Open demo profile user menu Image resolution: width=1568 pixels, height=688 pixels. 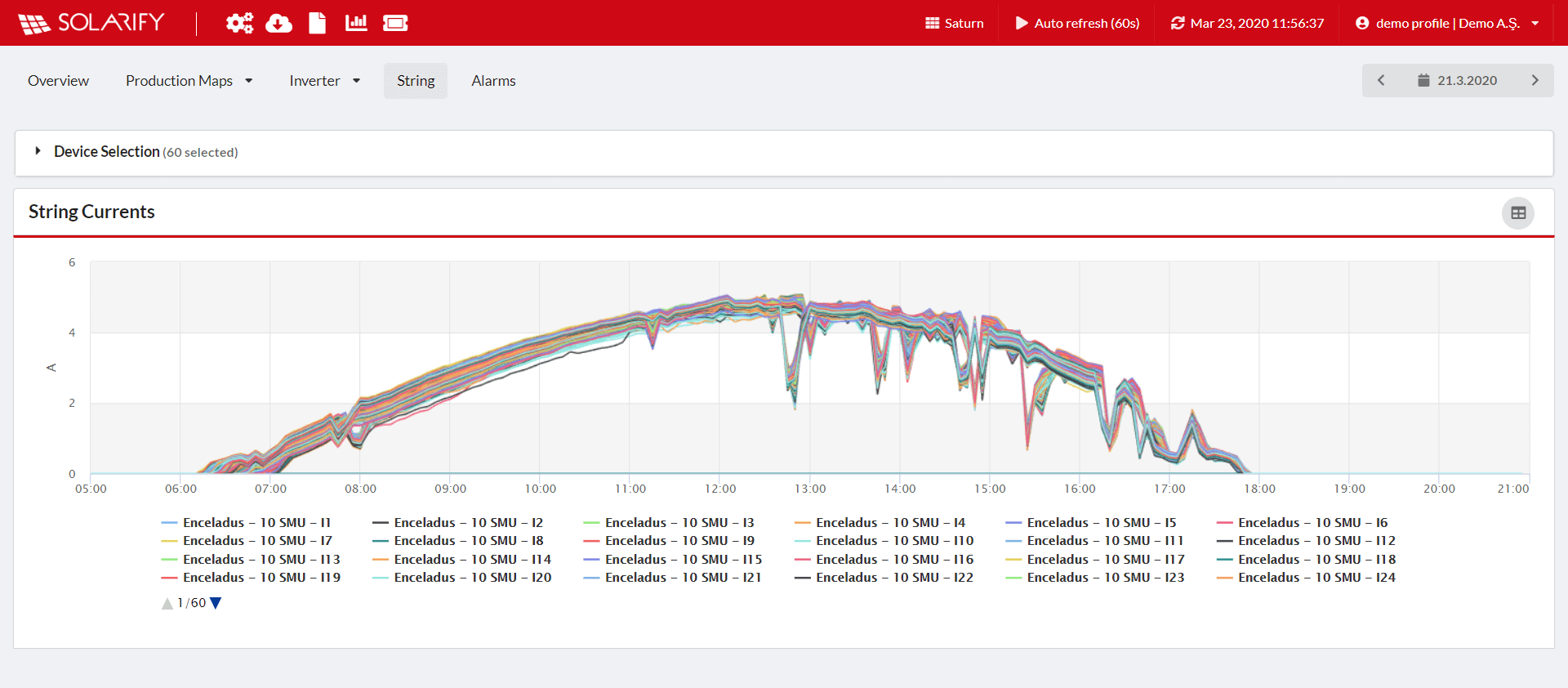1447,23
